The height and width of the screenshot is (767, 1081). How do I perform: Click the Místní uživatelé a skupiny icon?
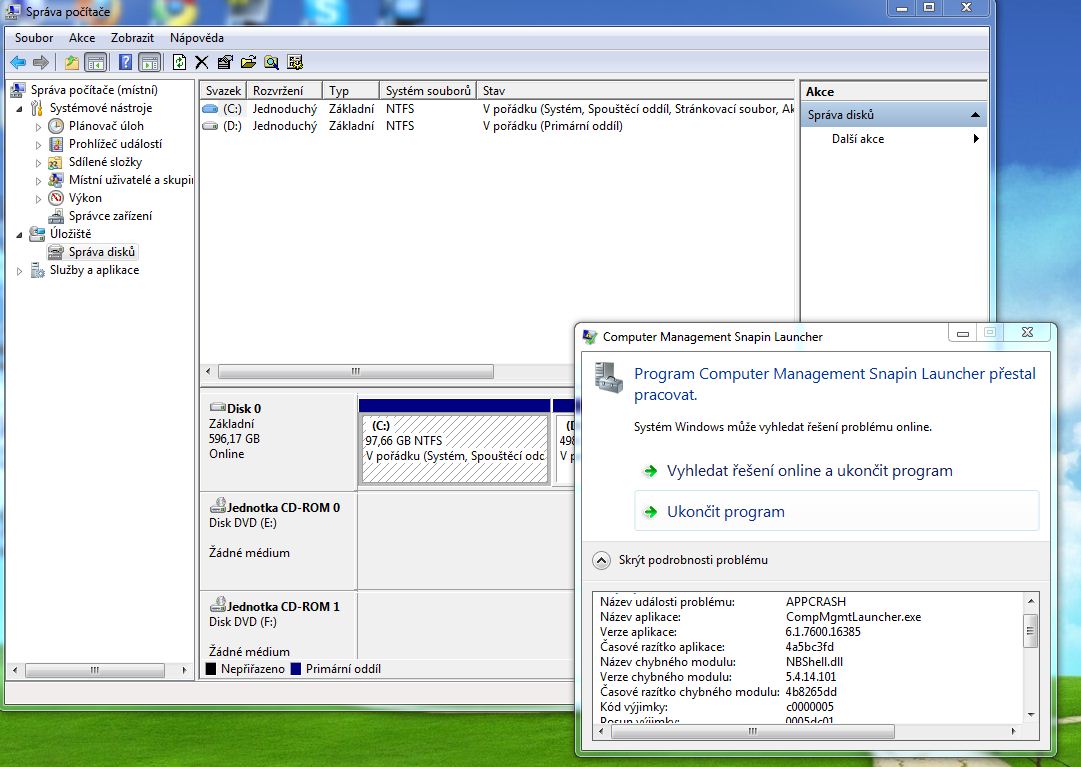[56, 180]
